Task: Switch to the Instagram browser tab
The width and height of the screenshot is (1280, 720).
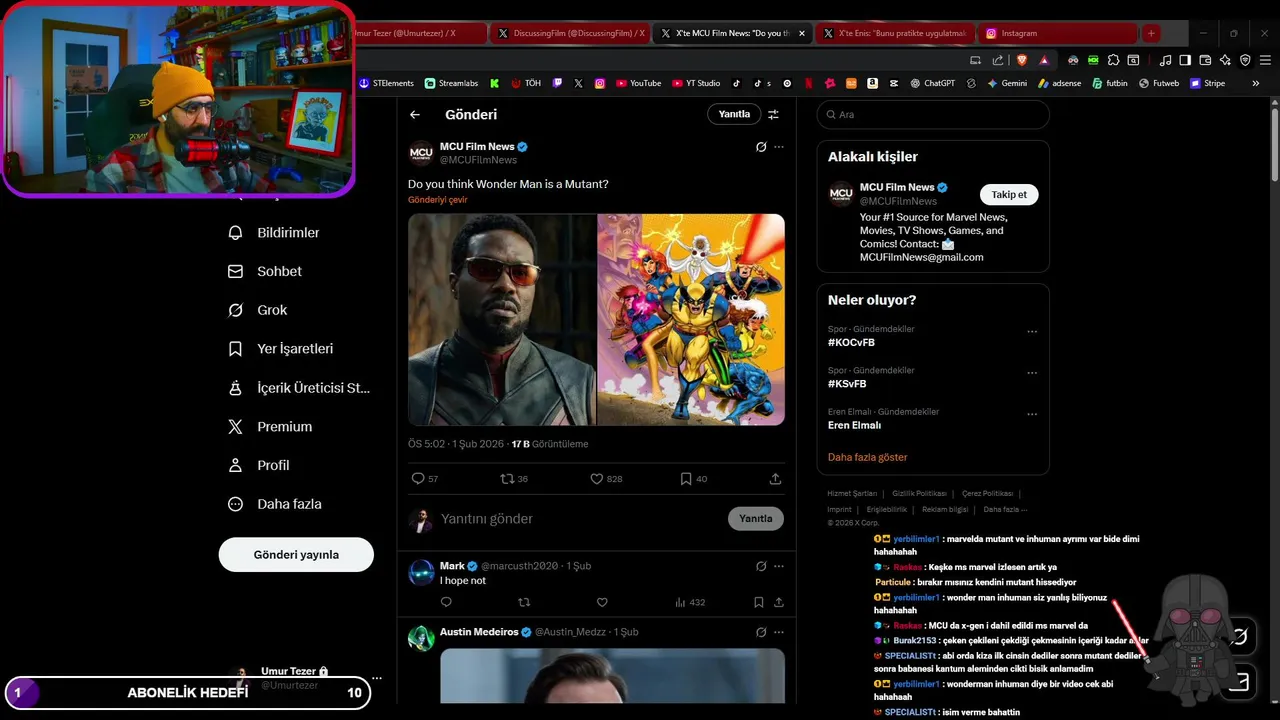Action: click(1058, 33)
